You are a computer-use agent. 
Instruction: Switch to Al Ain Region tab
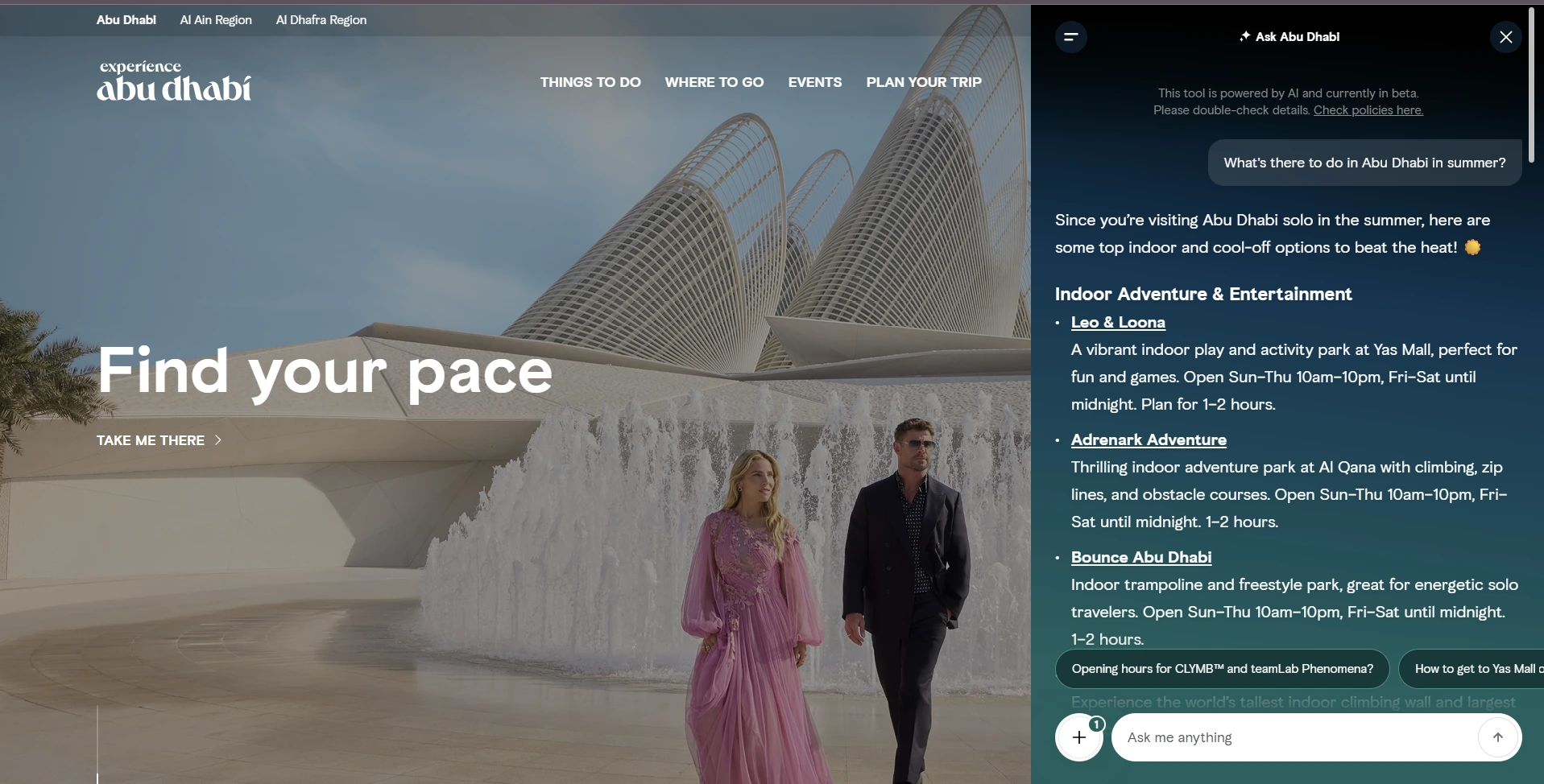(x=216, y=20)
